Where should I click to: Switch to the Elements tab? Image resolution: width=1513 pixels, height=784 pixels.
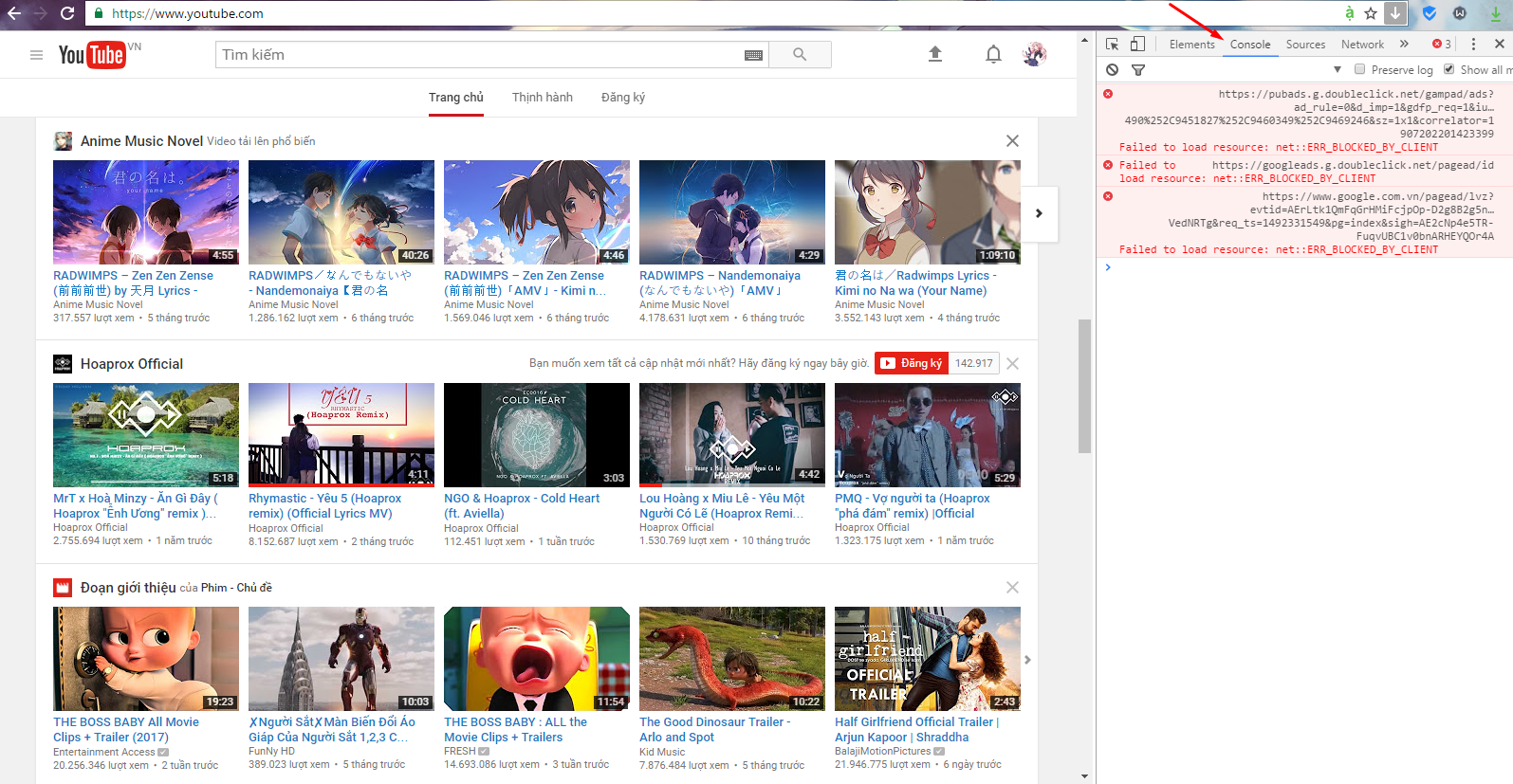(1192, 45)
